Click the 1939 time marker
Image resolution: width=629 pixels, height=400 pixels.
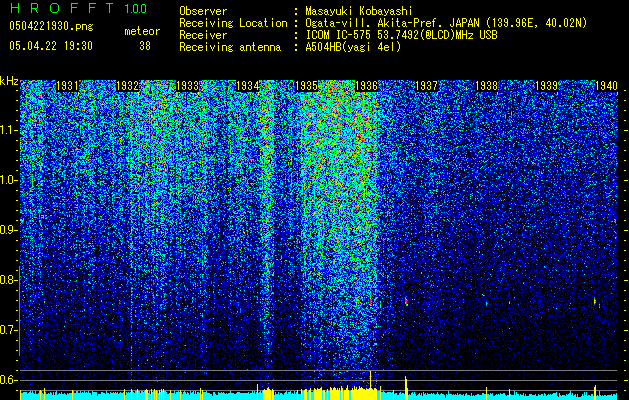(x=546, y=86)
